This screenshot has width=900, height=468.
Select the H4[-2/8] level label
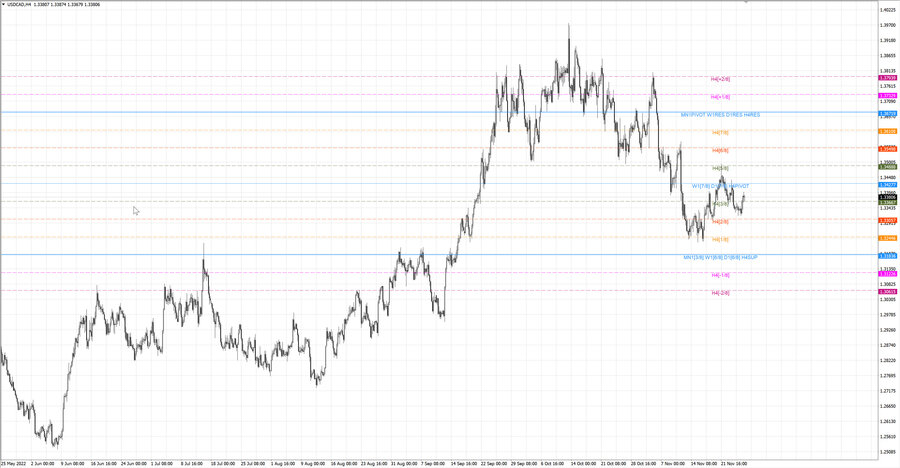720,293
